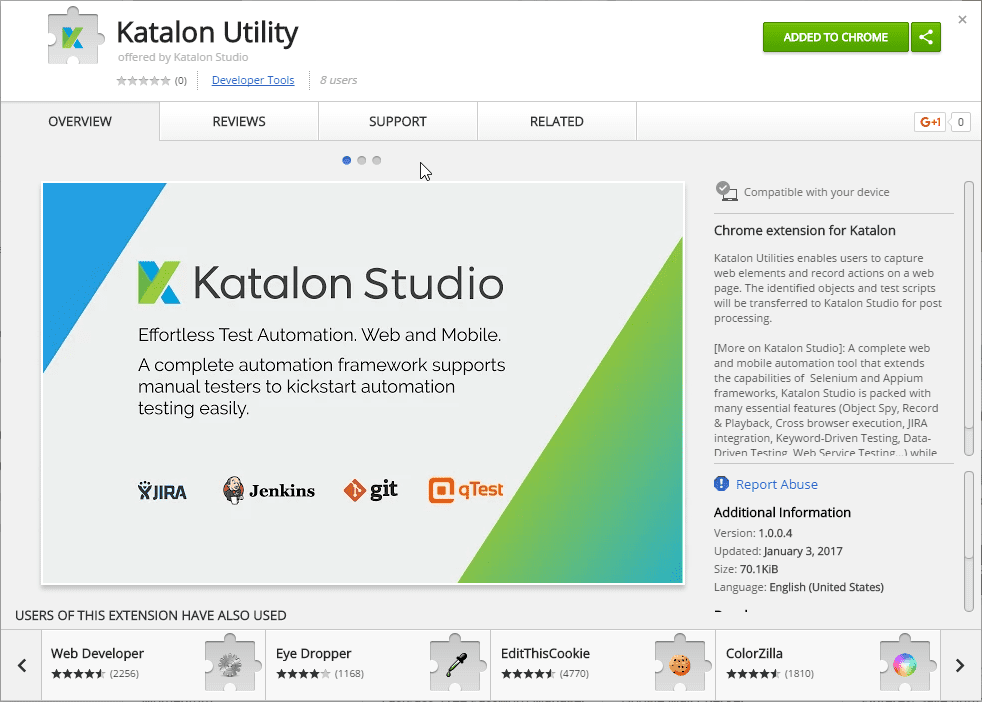Click the Report Abuse link
The image size is (982, 702).
point(777,484)
